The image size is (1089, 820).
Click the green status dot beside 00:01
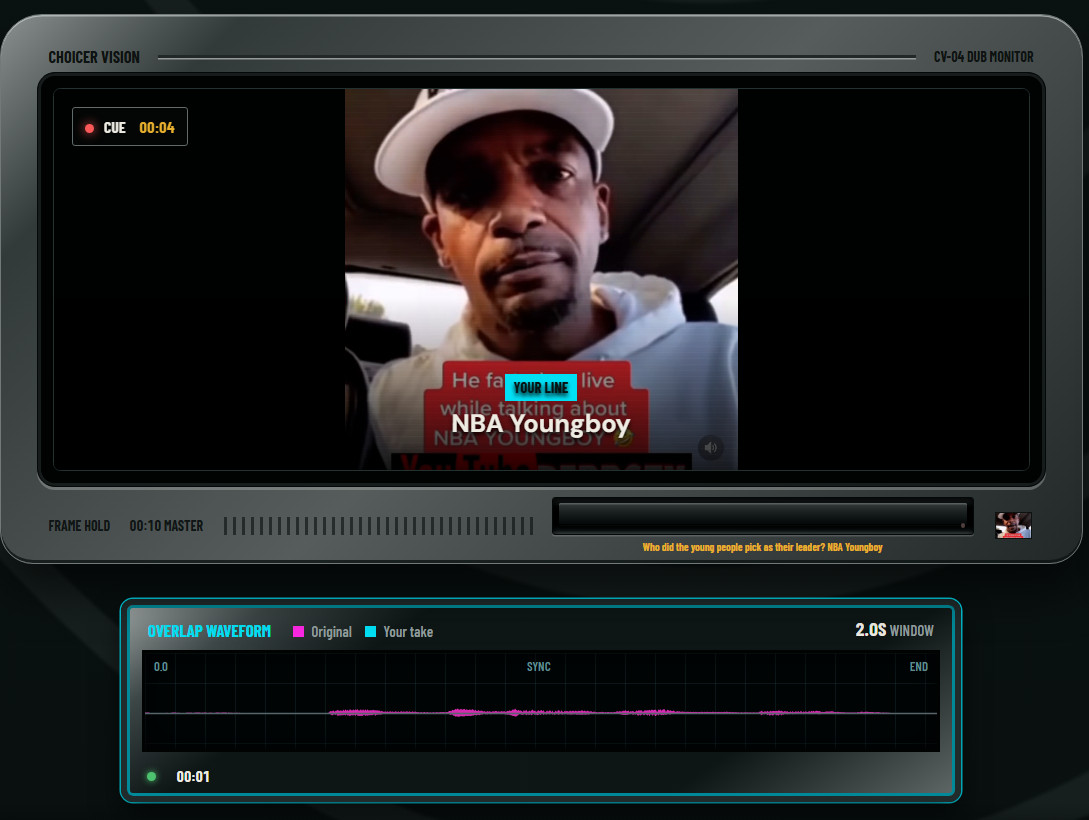click(151, 776)
